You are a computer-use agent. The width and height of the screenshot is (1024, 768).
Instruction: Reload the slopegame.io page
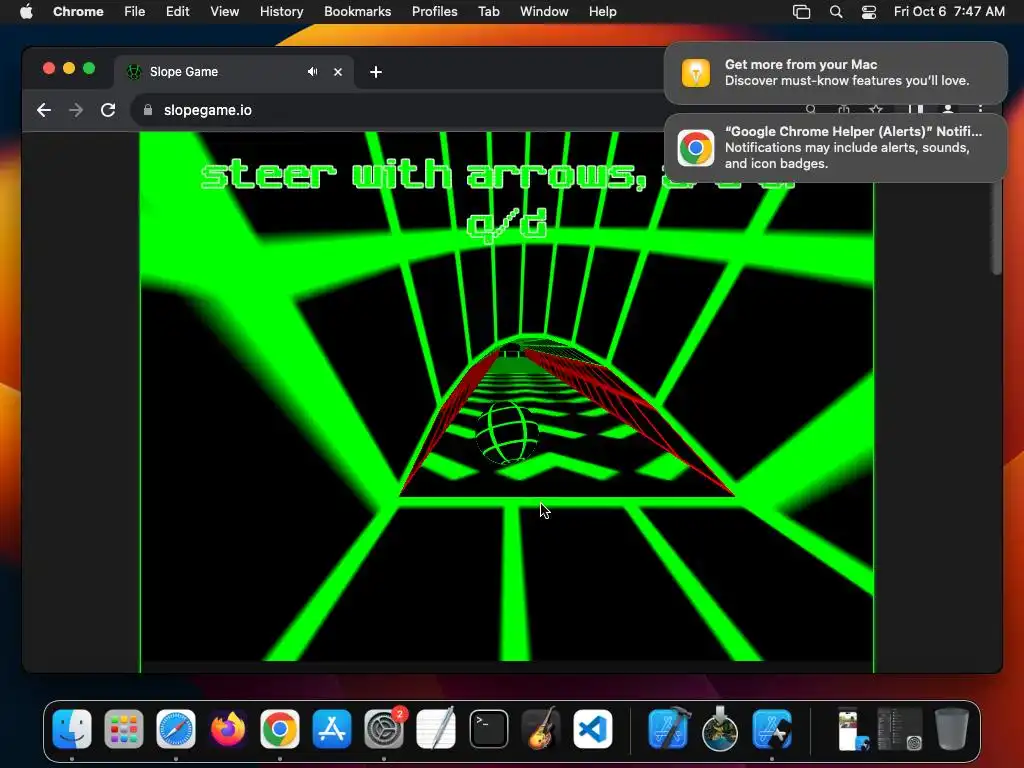point(108,110)
